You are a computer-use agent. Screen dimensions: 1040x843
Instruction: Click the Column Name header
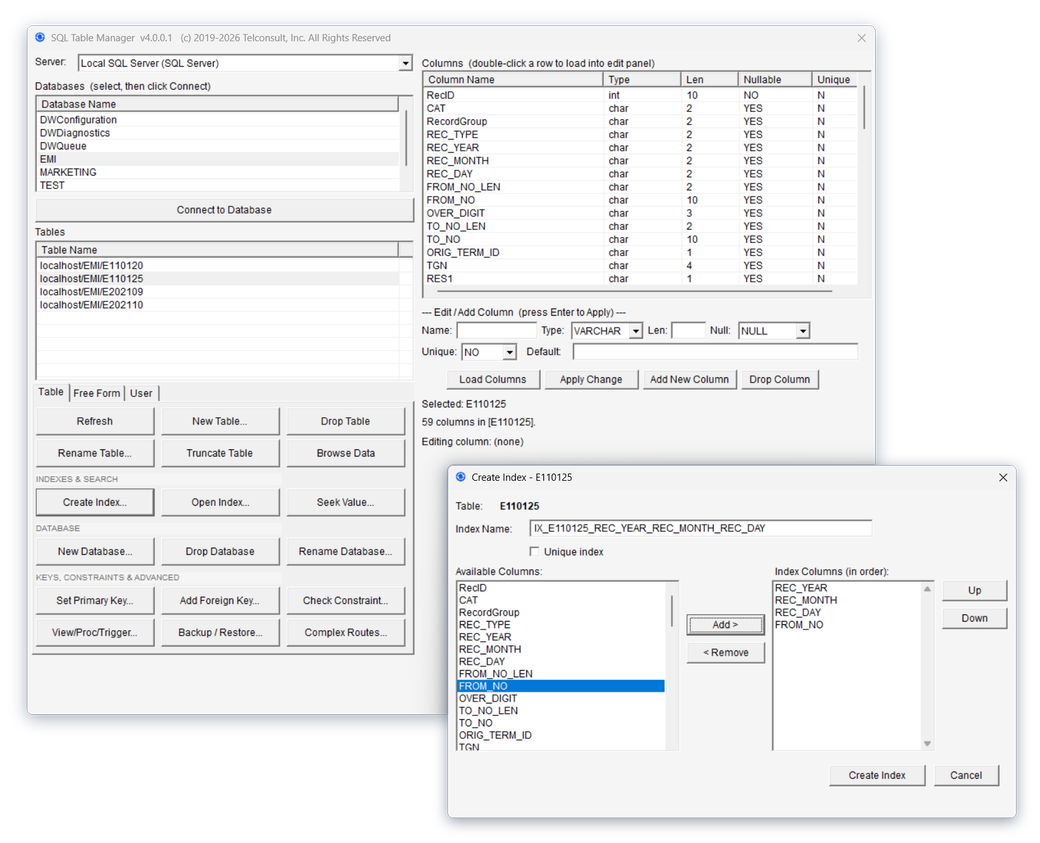pyautogui.click(x=513, y=80)
